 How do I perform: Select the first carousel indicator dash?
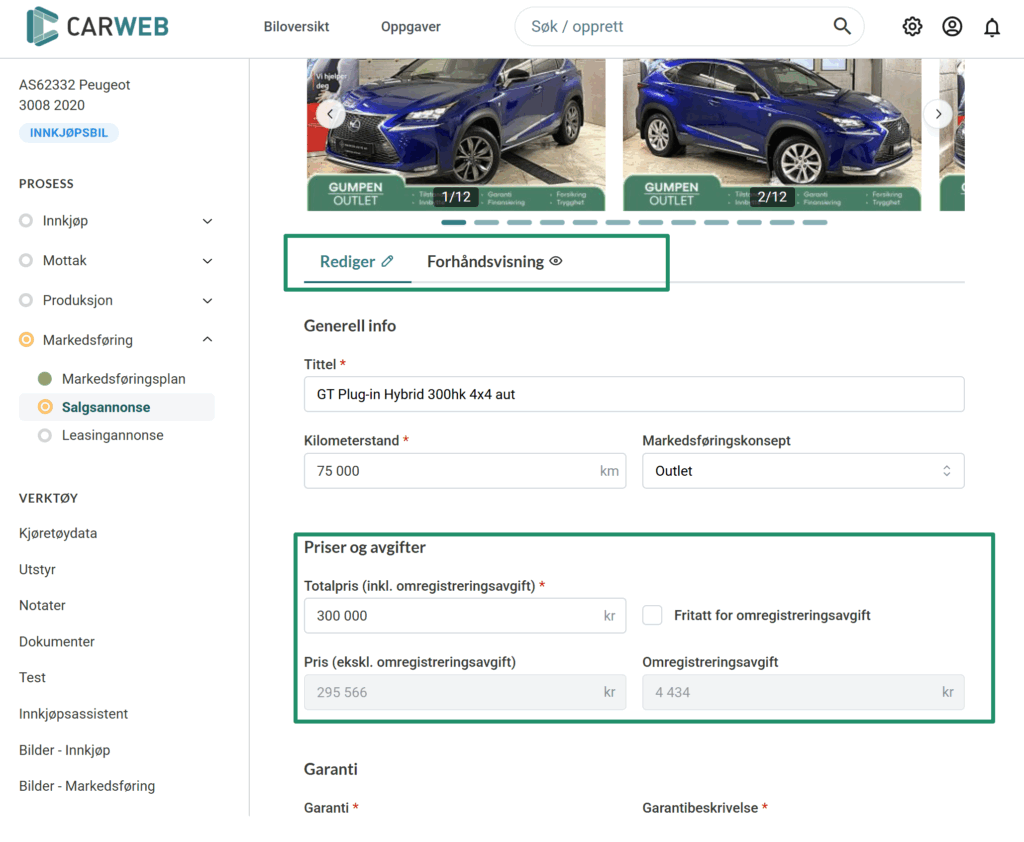(454, 222)
